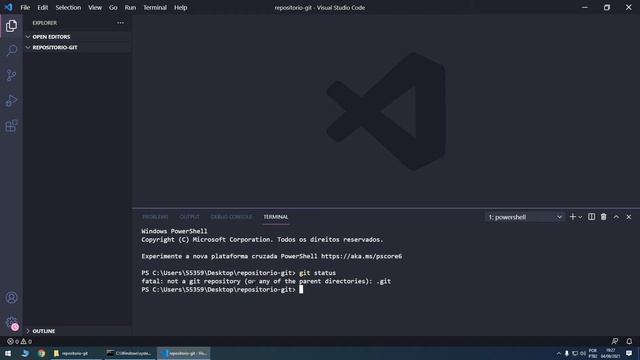Switch to the PROBLEMS panel tab
Image resolution: width=640 pixels, height=360 pixels.
pyautogui.click(x=155, y=217)
